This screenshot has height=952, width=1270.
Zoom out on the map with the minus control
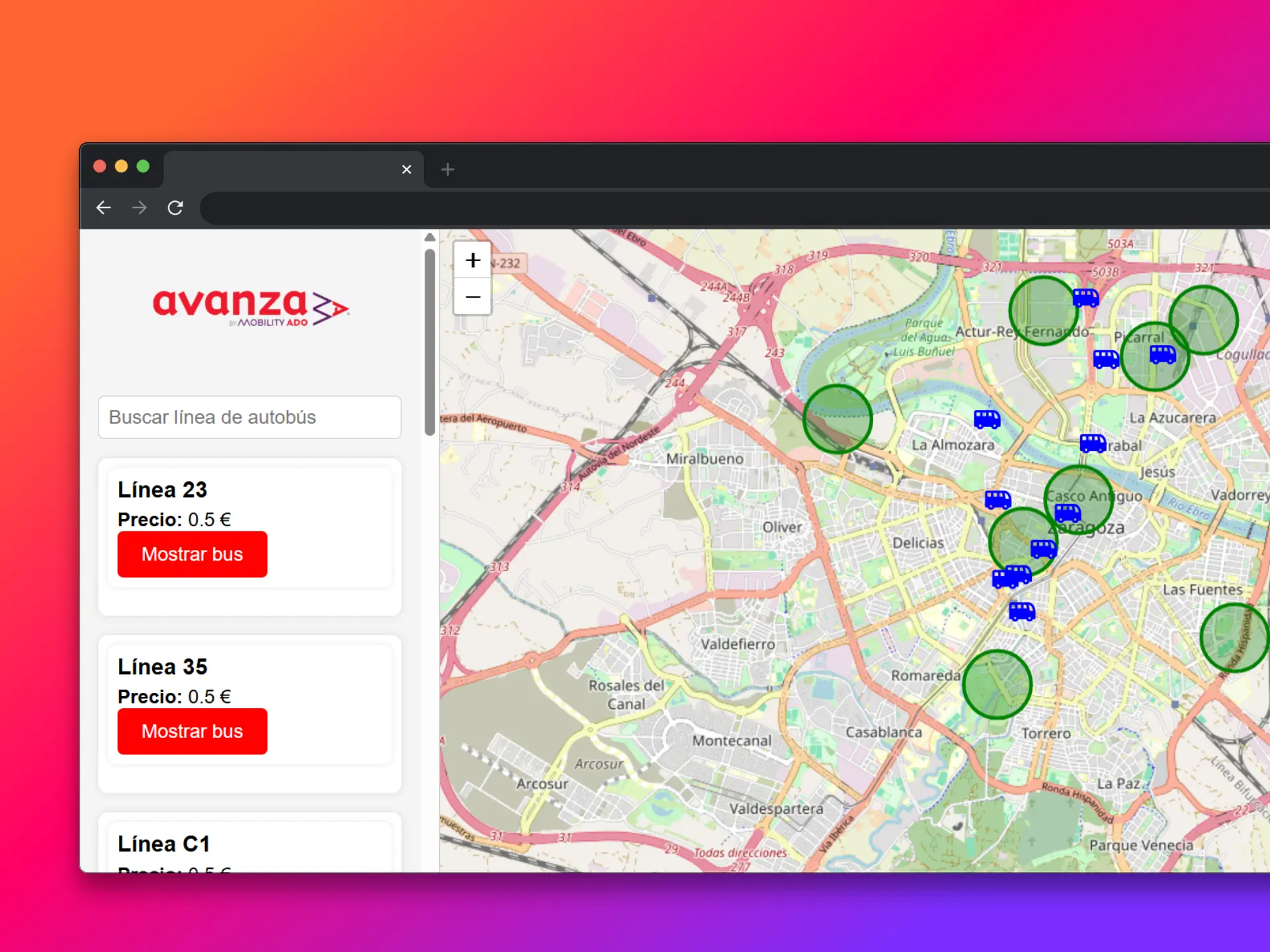point(472,297)
